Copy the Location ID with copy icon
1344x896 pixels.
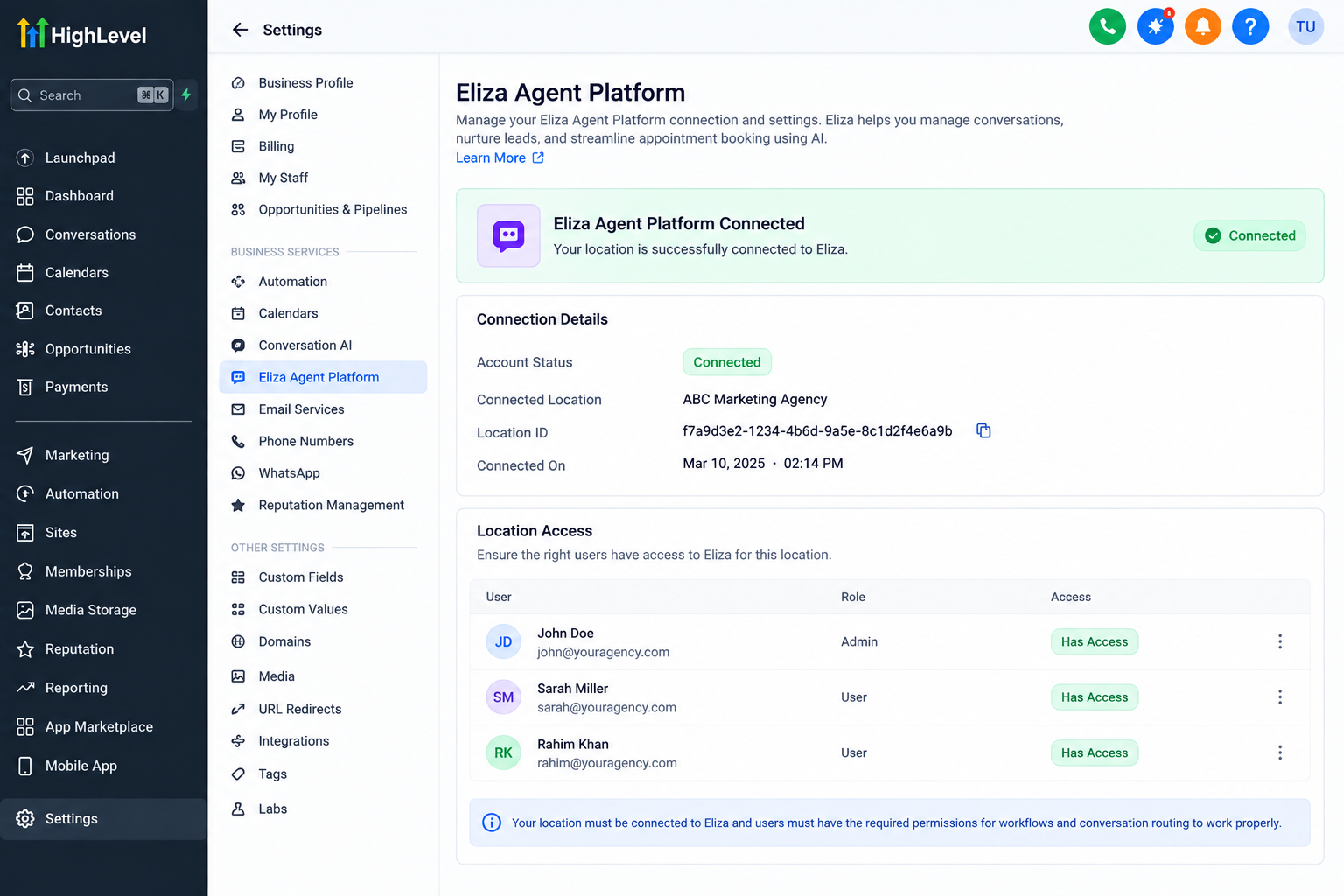(x=983, y=430)
